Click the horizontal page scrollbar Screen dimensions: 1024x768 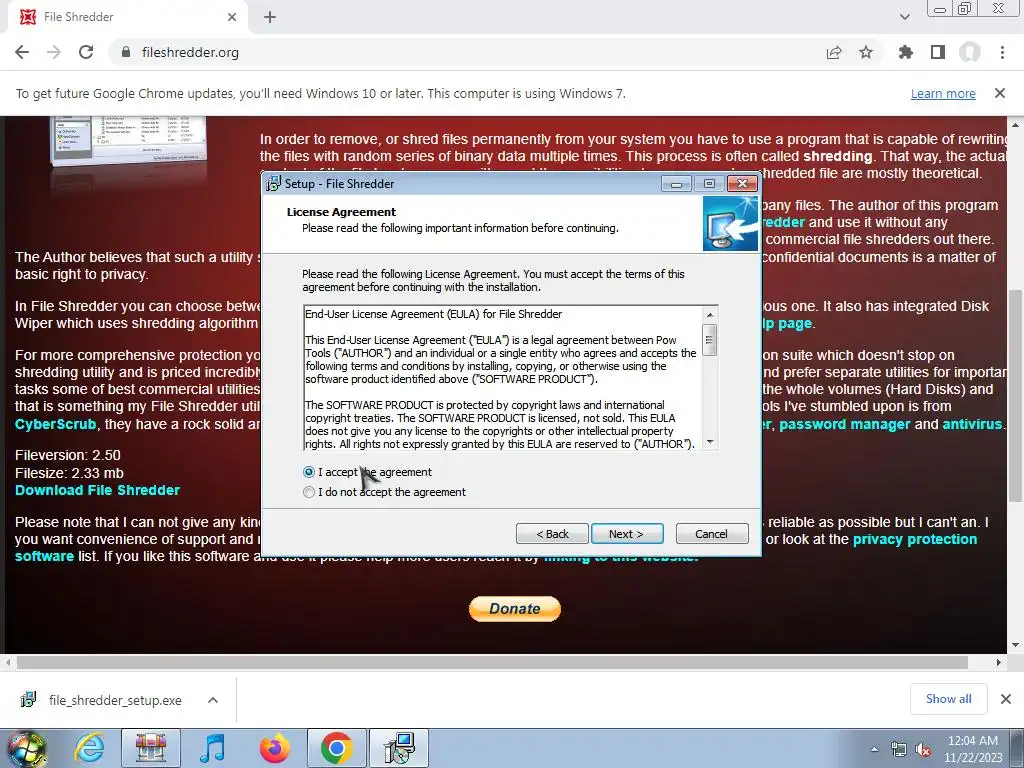click(492, 662)
